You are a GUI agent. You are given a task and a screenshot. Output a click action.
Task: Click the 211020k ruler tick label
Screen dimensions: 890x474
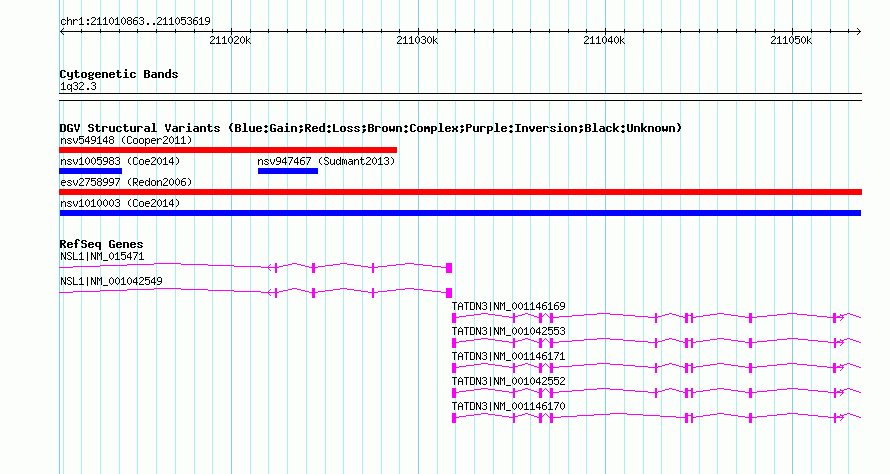[x=230, y=40]
